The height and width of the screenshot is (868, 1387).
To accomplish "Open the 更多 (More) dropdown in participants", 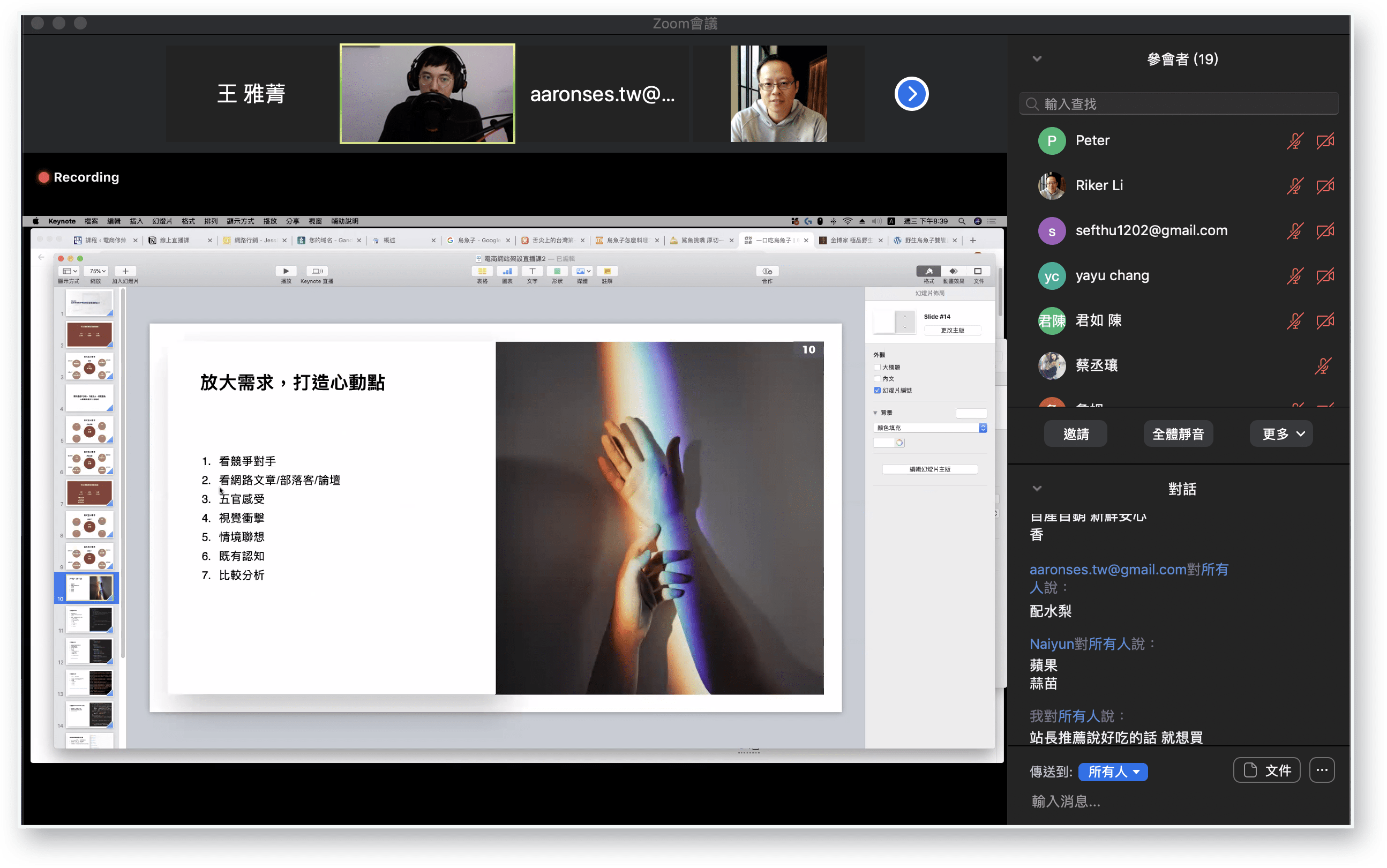I will tap(1281, 434).
